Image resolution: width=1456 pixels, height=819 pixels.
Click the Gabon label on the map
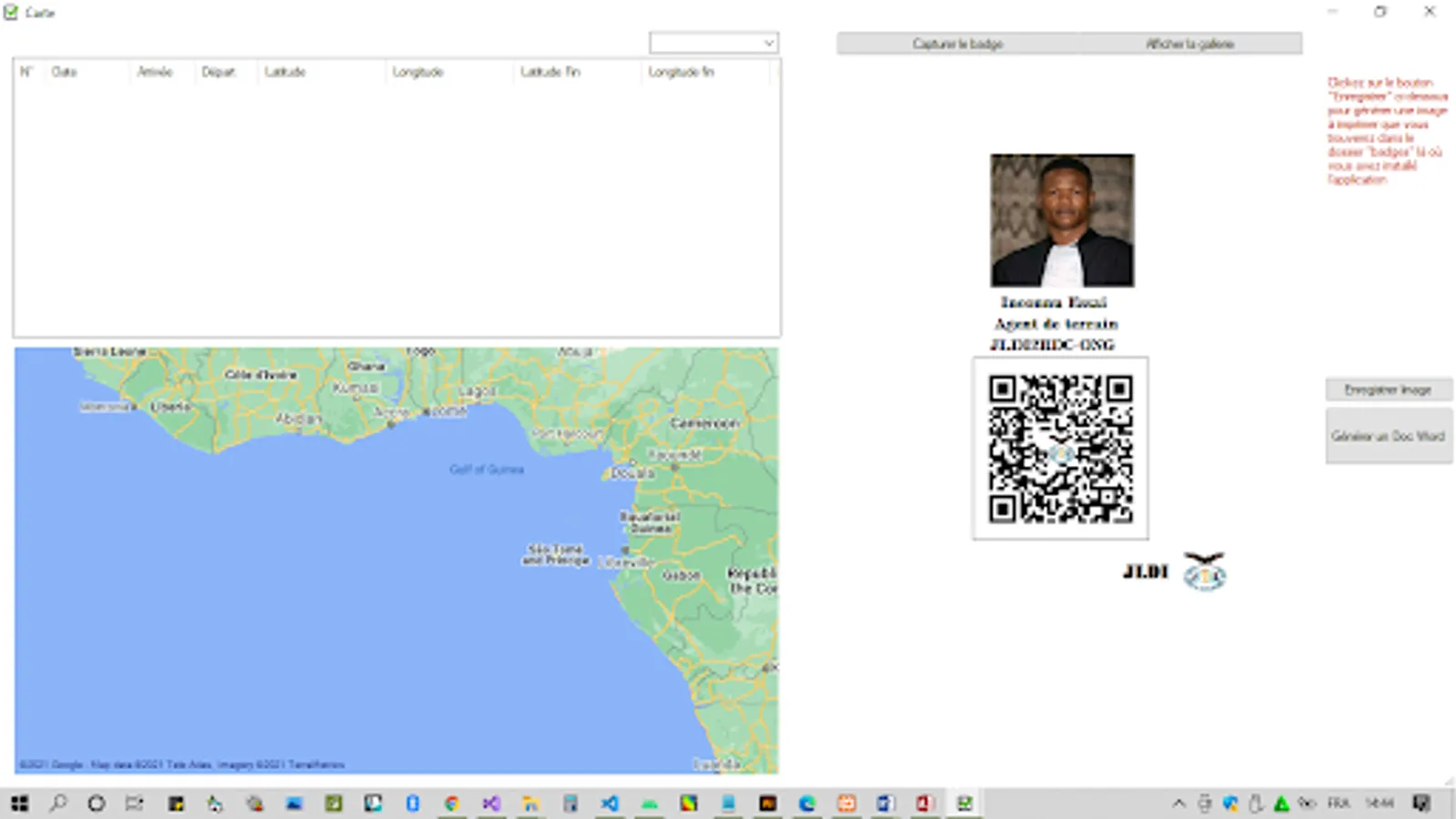coord(681,575)
